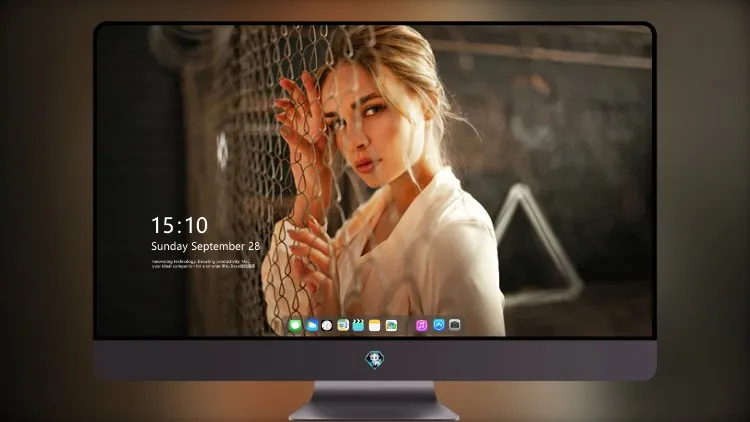Viewport: 750px width, 422px height.
Task: Open the Maps app icon in the dock
Action: [x=343, y=326]
